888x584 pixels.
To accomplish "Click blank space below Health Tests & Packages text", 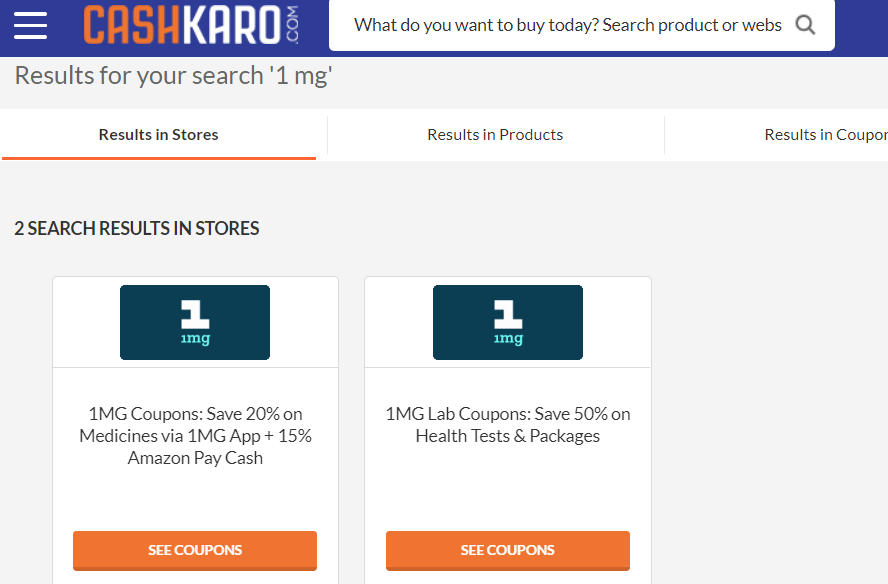I will click(x=508, y=487).
